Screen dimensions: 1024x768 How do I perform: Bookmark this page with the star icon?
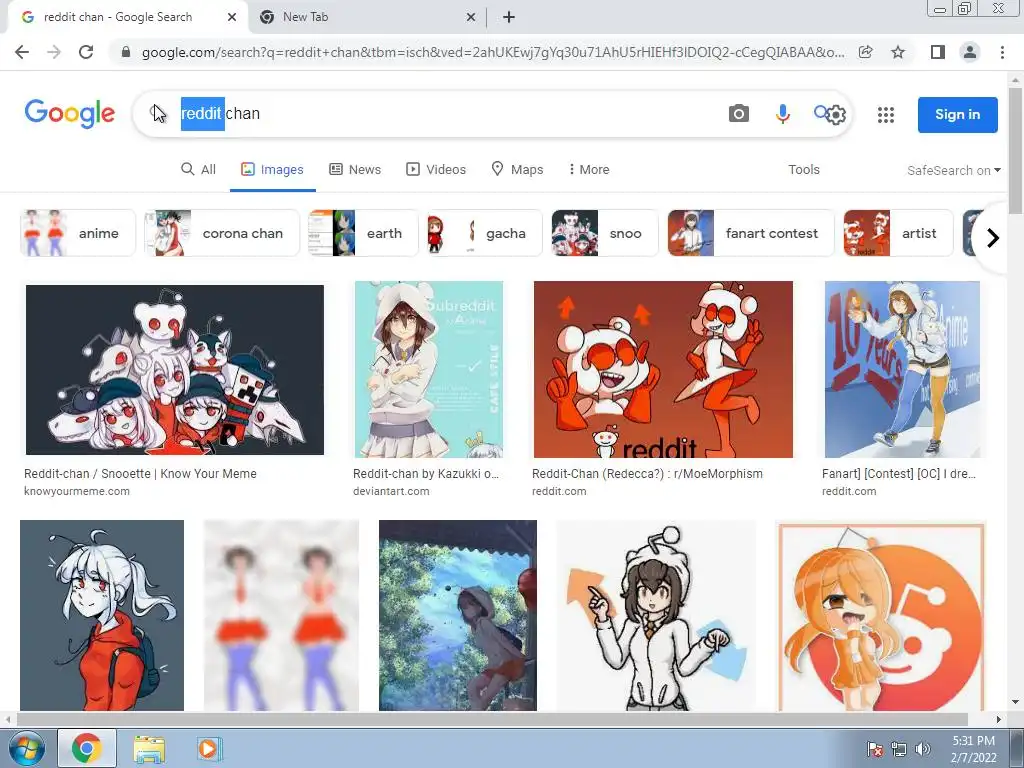[898, 52]
